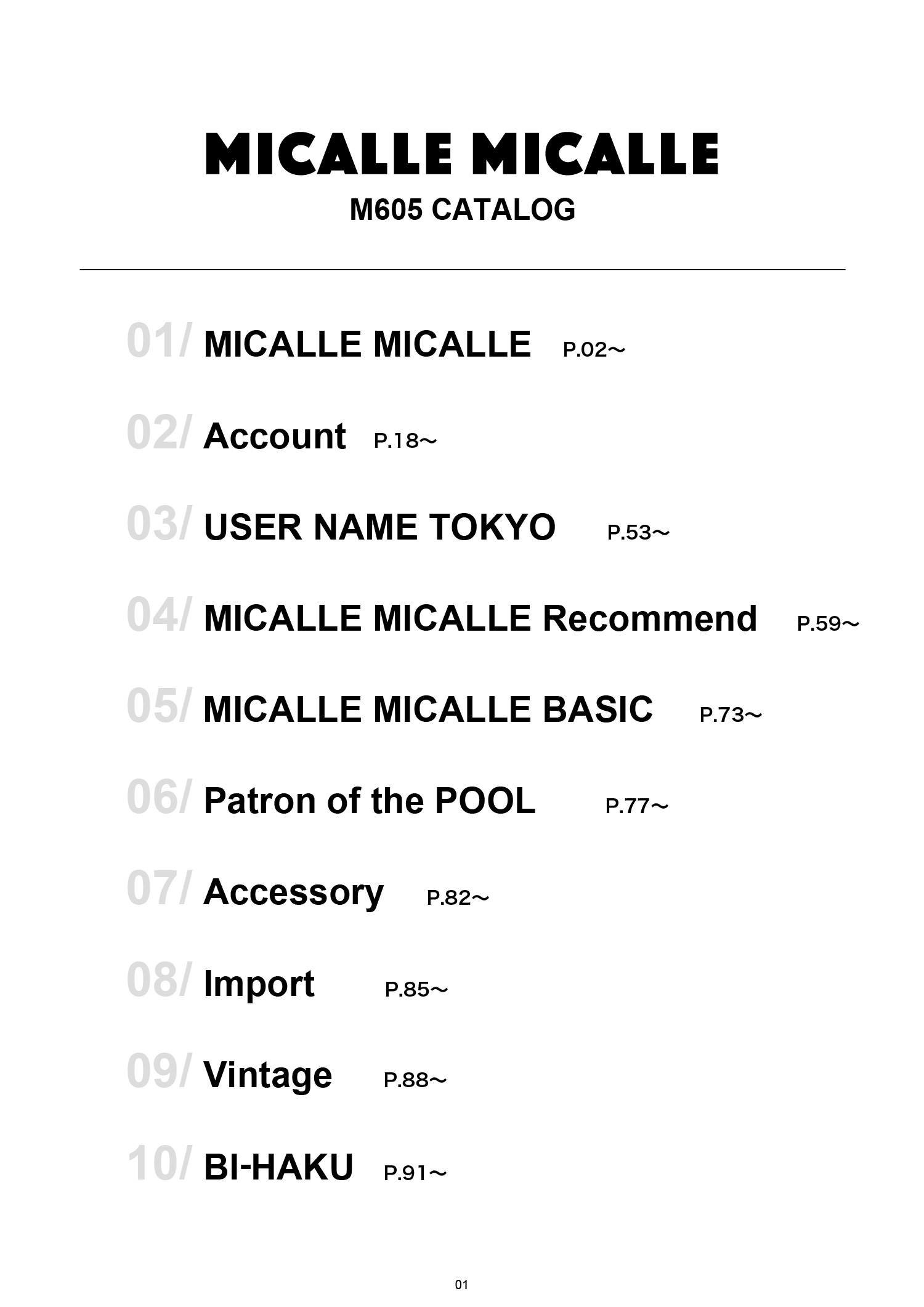Open the USER NAME TOKYO section
This screenshot has height=1307, width=924.
point(379,527)
